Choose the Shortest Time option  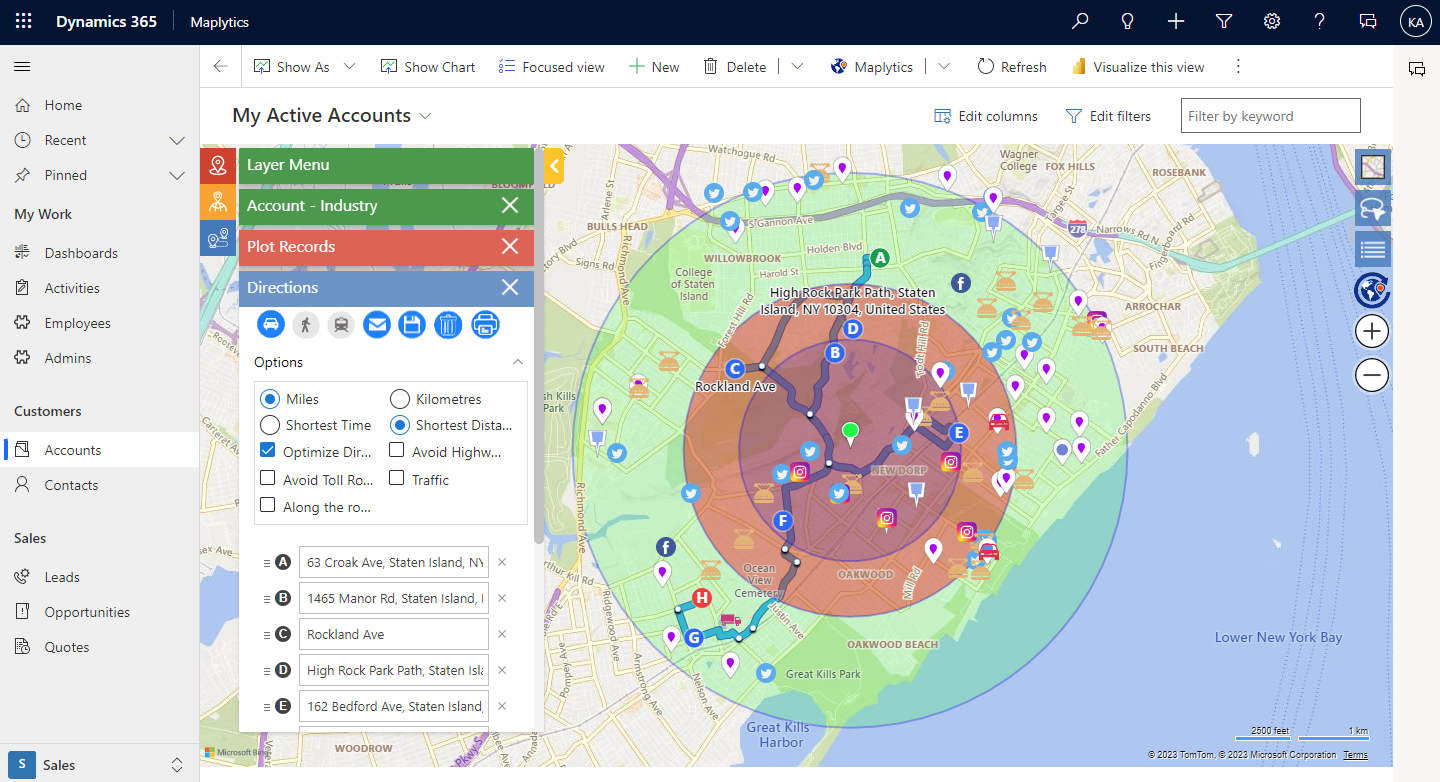point(270,425)
